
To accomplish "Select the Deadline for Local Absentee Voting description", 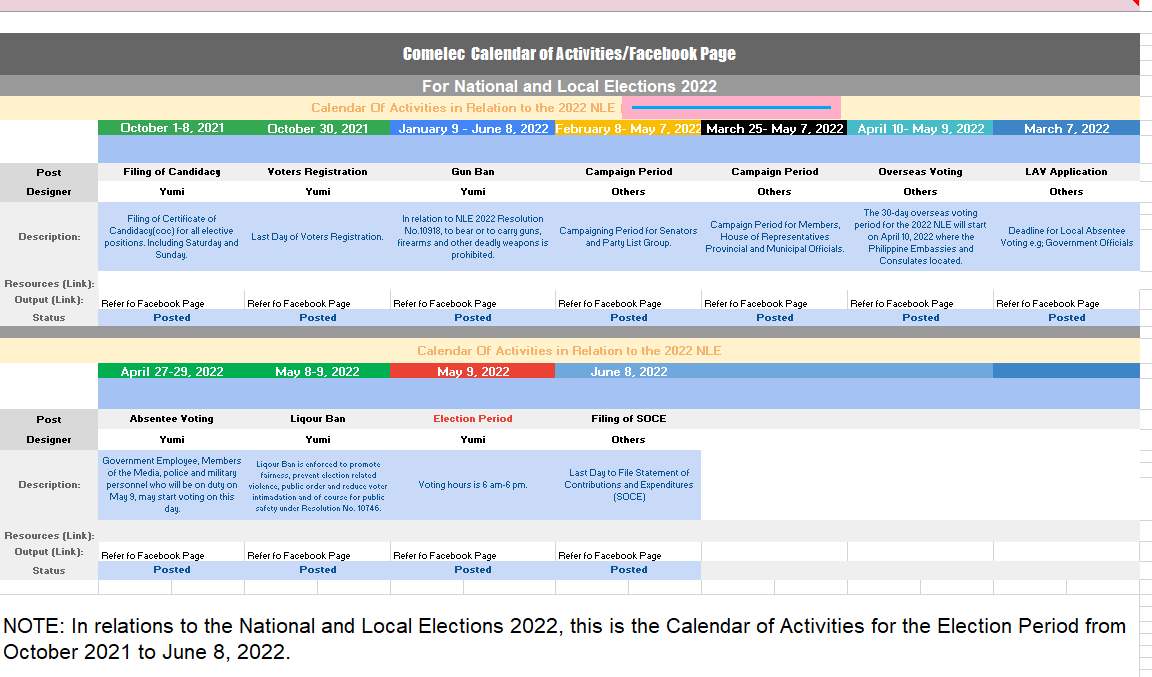I will pos(1067,237).
